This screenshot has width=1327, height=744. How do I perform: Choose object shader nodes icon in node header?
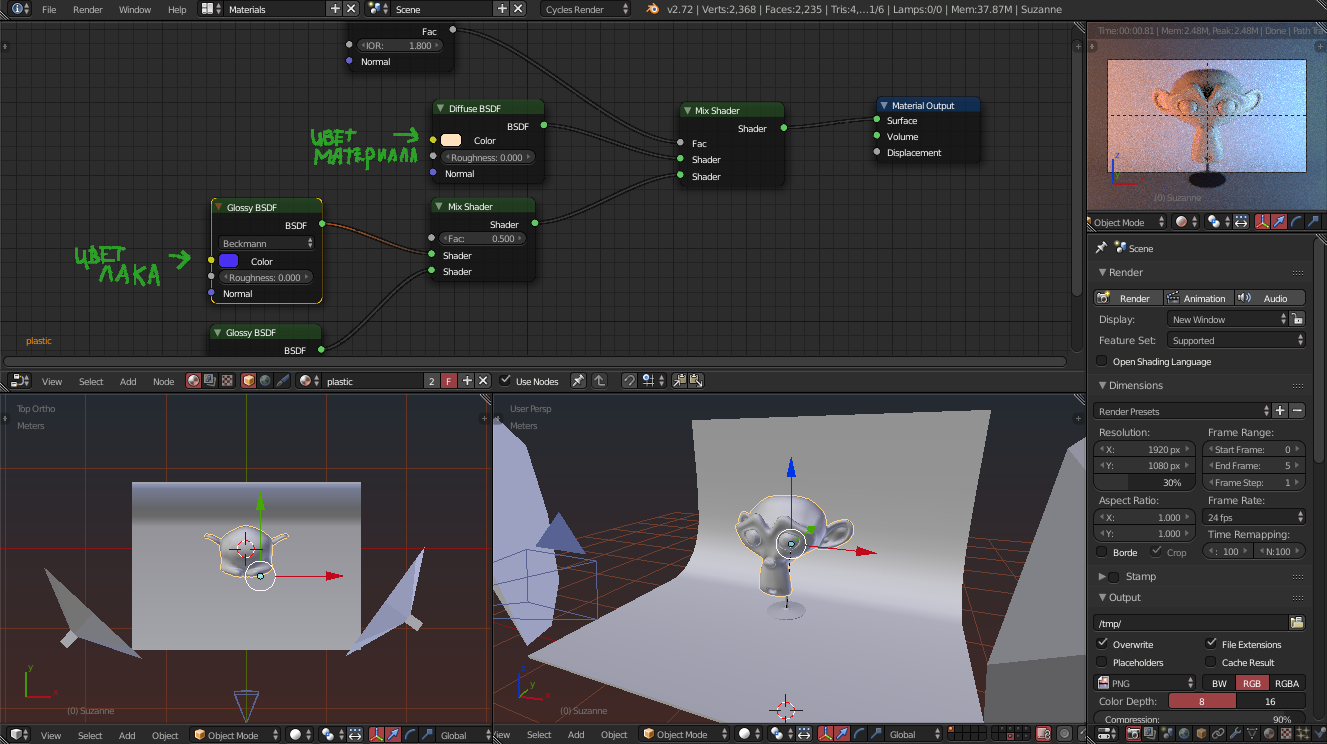tap(248, 381)
